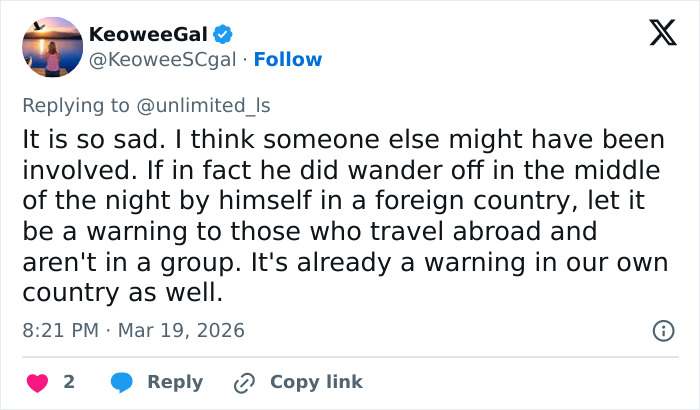This screenshot has height=410, width=700.
Task: Click the chain link icon
Action: pos(244,382)
